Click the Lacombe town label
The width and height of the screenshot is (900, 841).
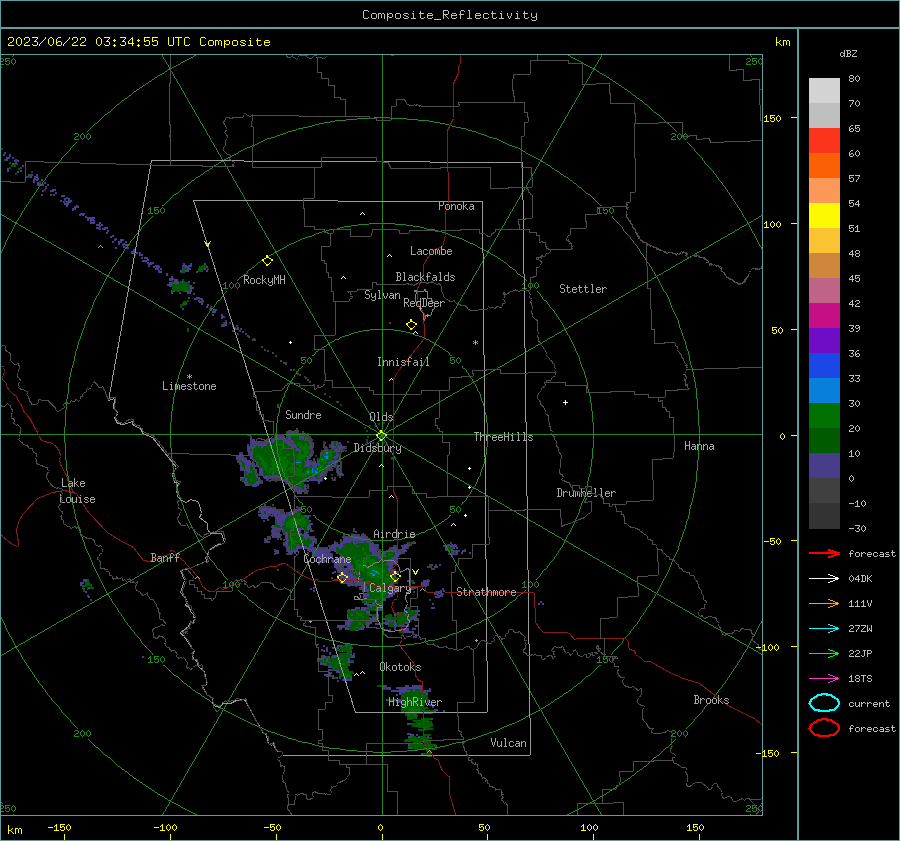click(431, 251)
